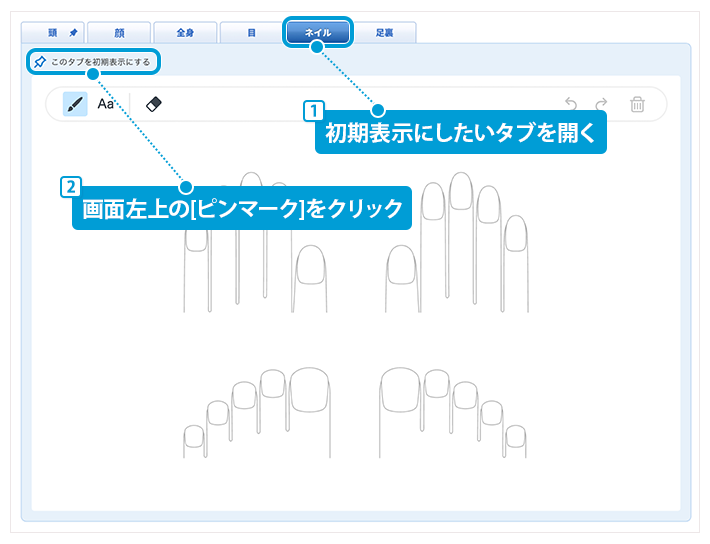
Task: Click the right hand thumb nail
Action: click(402, 266)
